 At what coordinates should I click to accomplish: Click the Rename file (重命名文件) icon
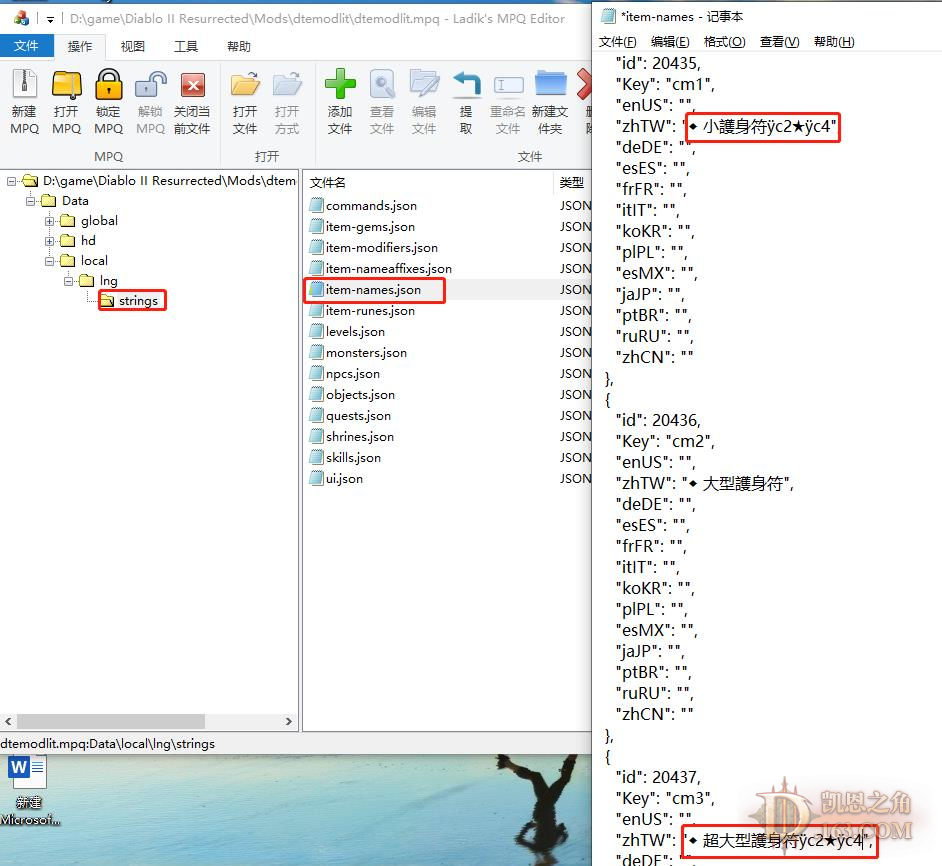coord(508,85)
